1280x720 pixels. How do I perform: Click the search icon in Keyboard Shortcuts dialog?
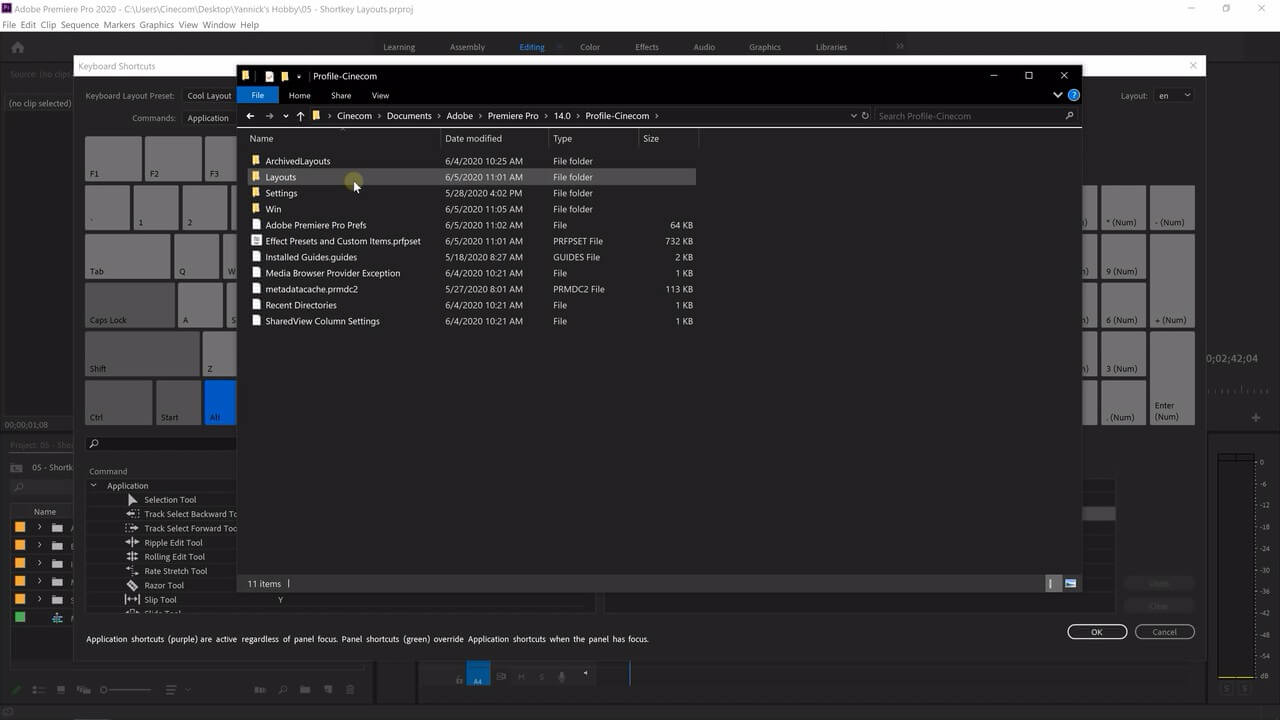[94, 444]
